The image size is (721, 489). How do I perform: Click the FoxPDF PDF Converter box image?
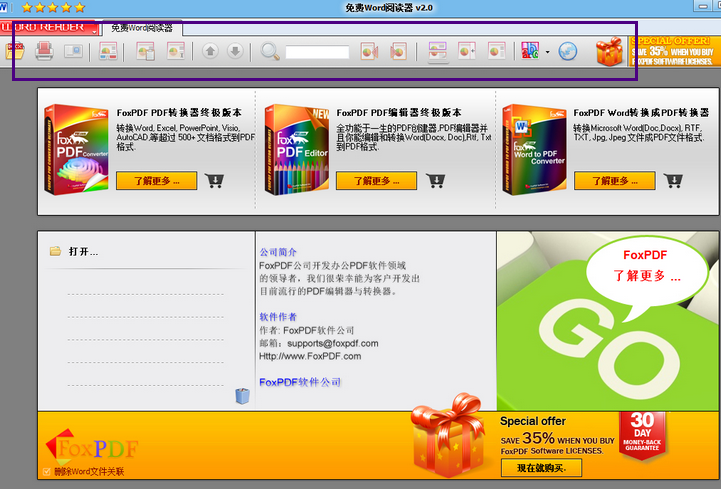point(76,150)
